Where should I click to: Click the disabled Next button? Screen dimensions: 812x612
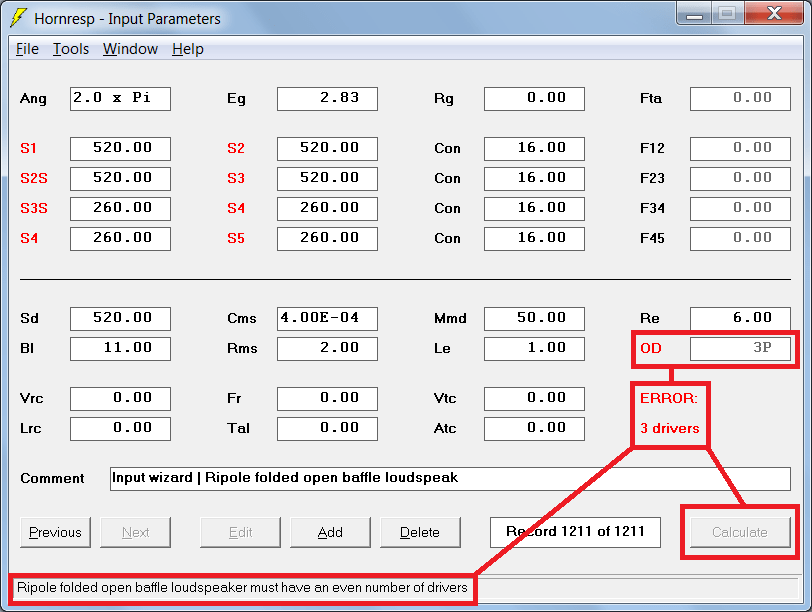(135, 532)
